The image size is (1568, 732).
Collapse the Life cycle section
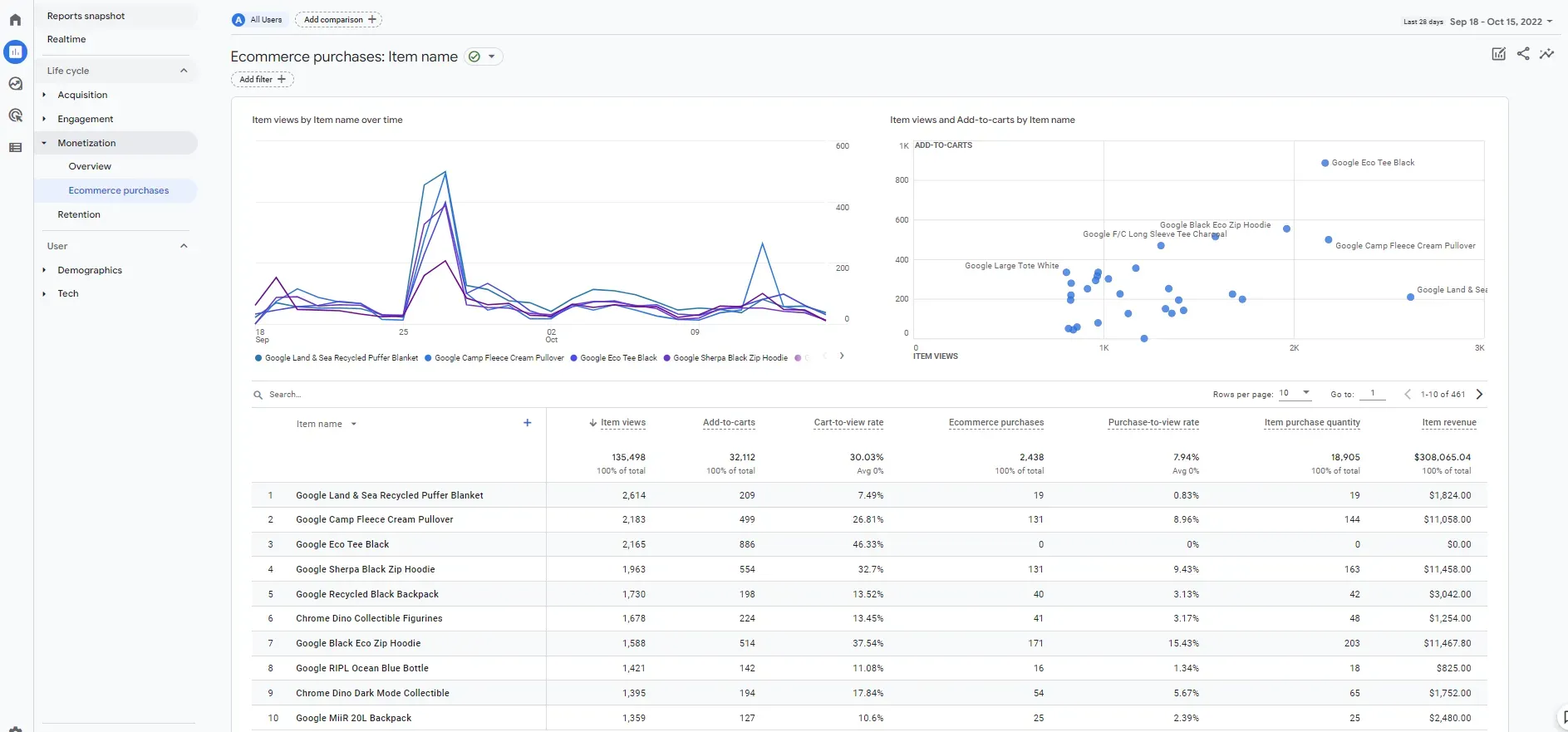184,71
